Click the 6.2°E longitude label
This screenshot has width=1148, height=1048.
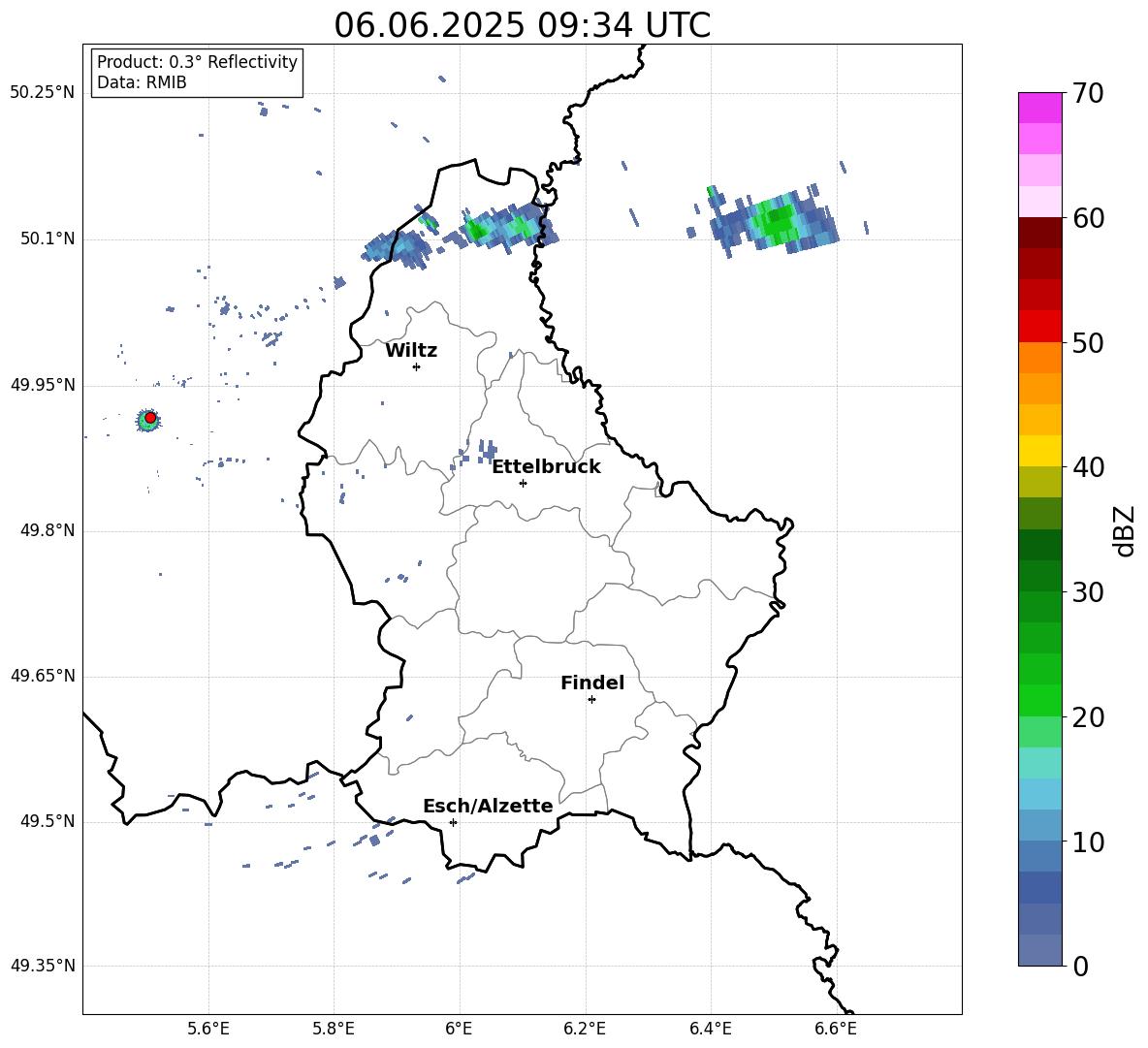(x=585, y=1029)
